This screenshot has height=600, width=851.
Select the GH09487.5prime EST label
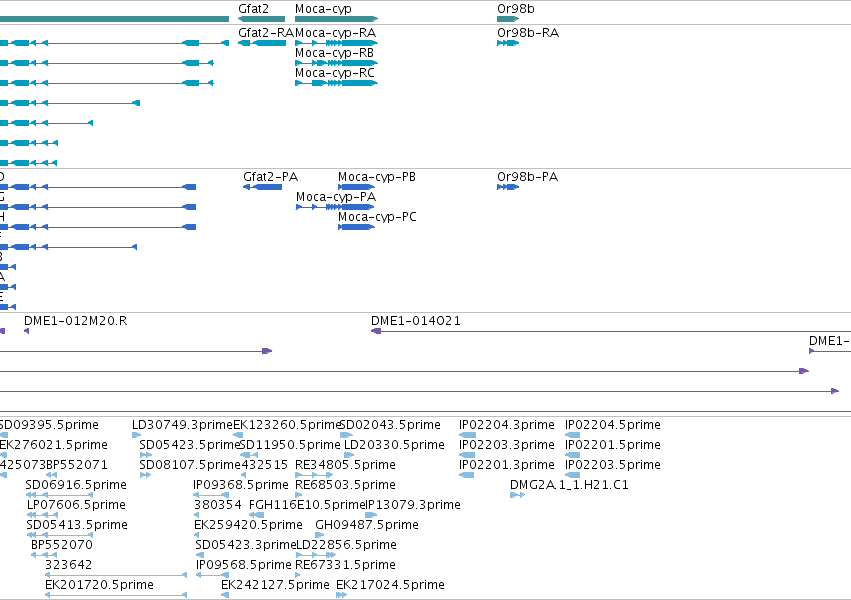coord(367,525)
